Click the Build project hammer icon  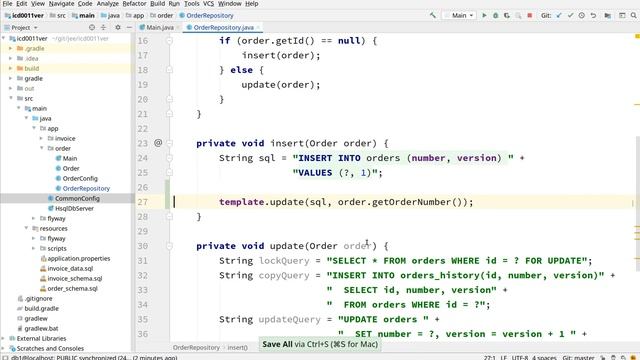click(x=433, y=16)
